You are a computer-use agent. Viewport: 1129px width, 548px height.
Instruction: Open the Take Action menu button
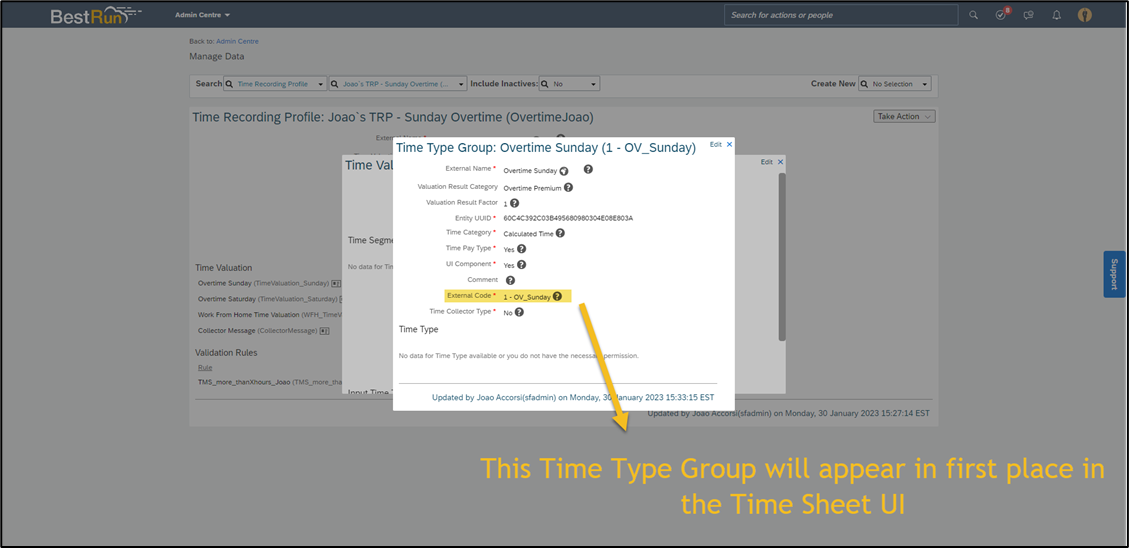tap(904, 117)
